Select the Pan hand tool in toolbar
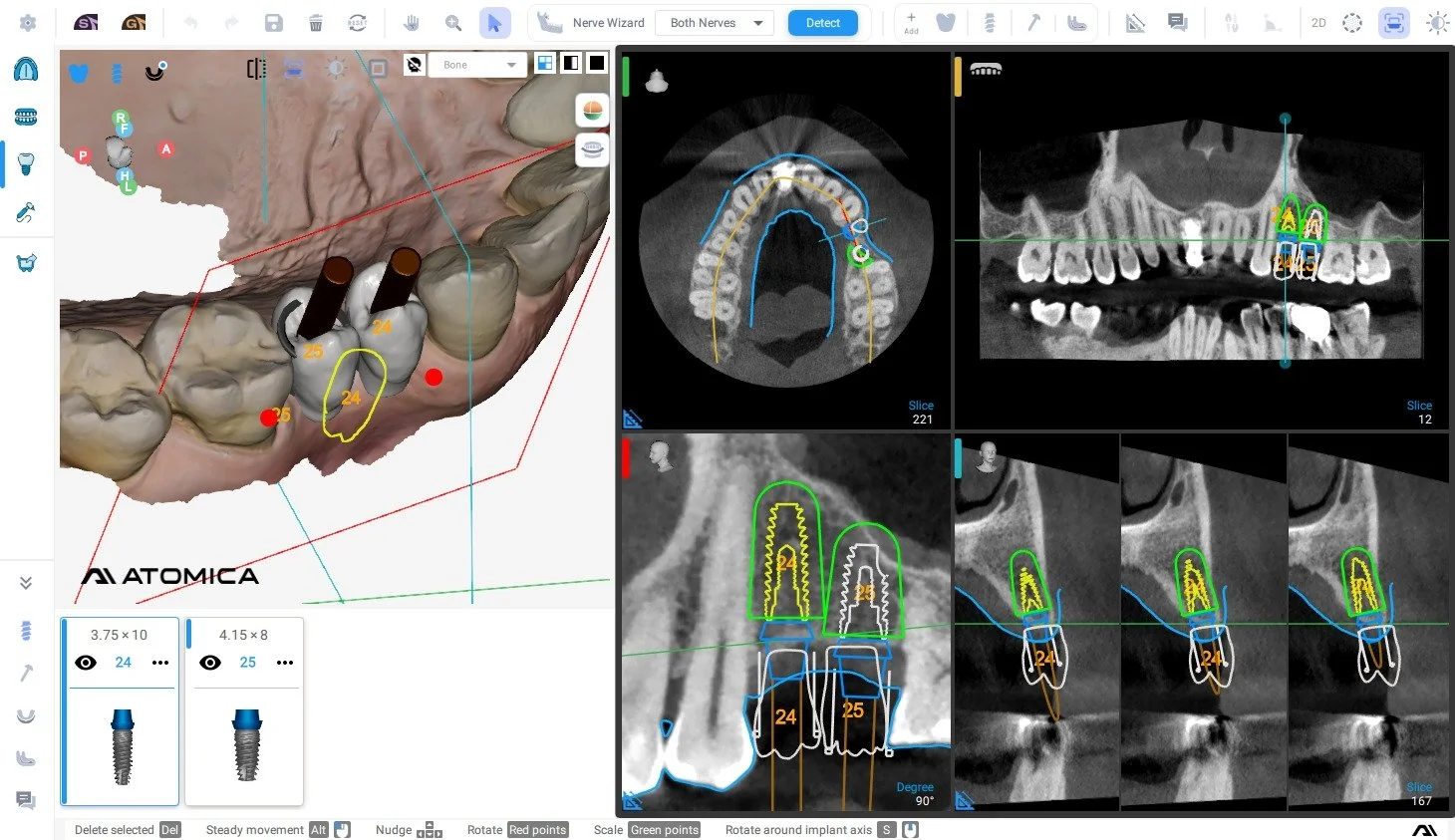This screenshot has height=840, width=1455. click(411, 22)
